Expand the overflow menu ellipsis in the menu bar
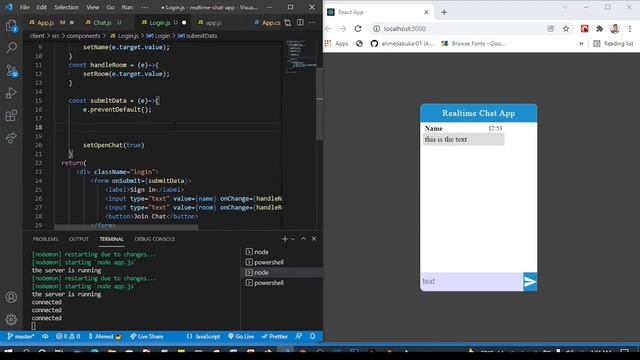 pyautogui.click(x=145, y=7)
